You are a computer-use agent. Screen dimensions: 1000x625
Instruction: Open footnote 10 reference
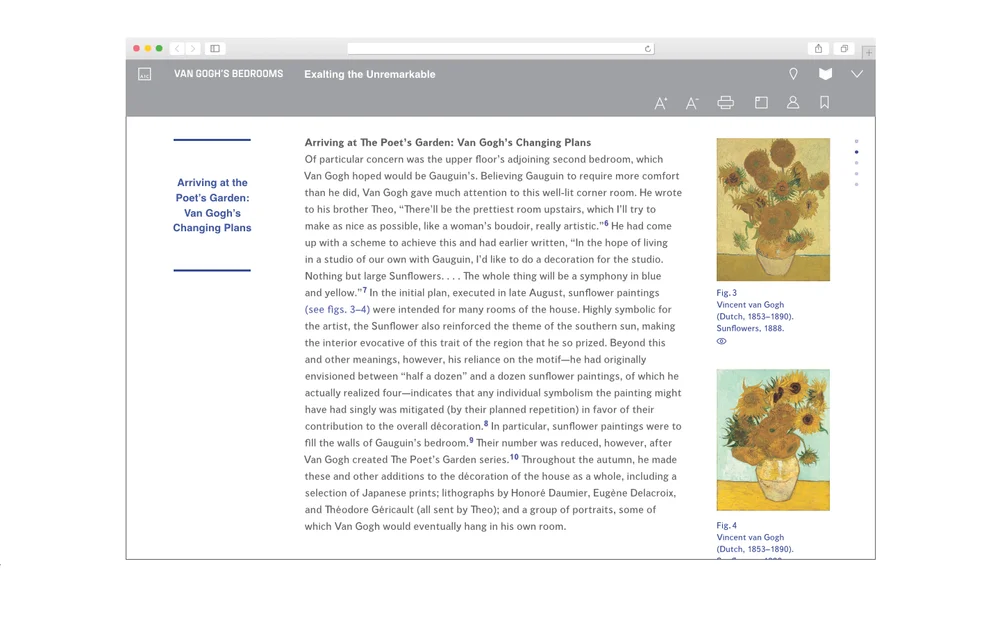point(514,457)
